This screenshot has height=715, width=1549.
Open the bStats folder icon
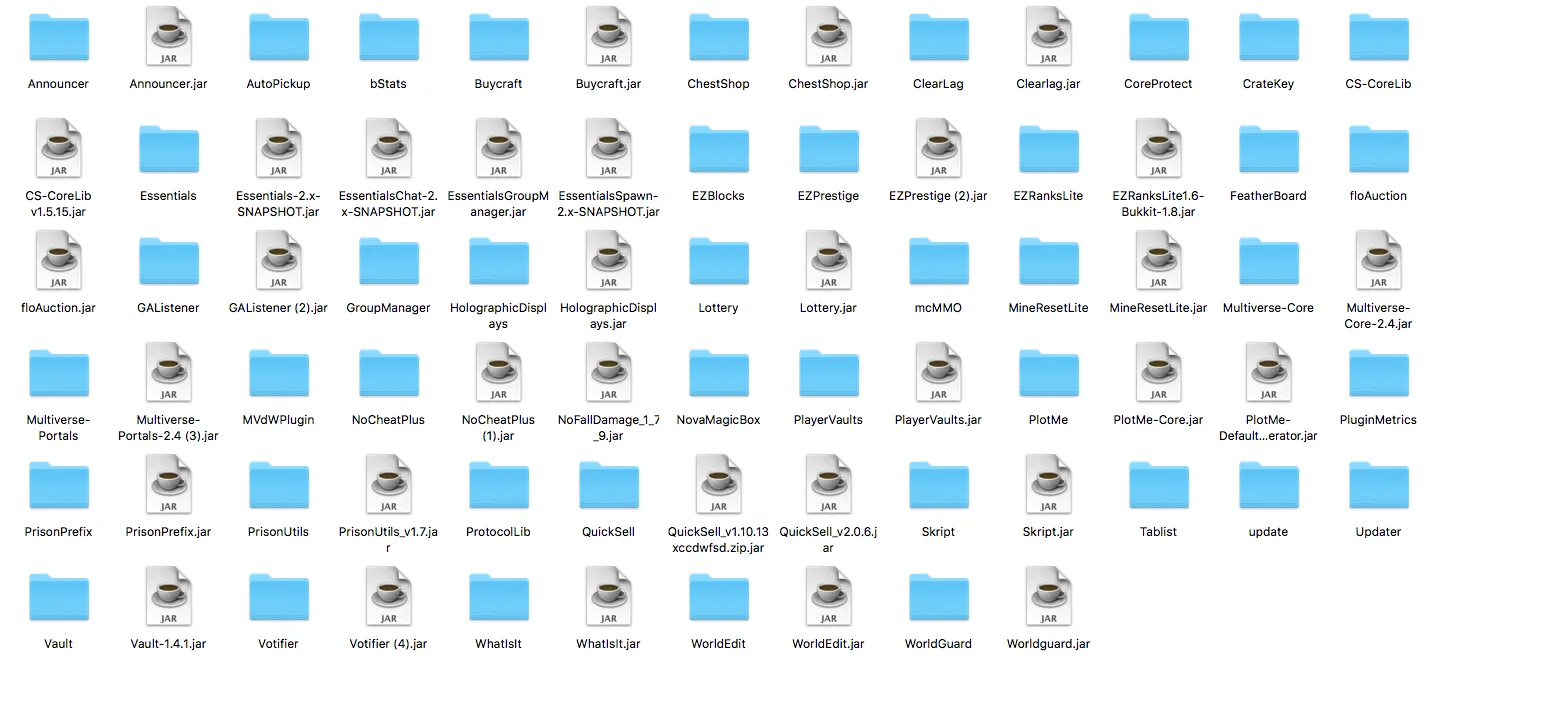(x=388, y=38)
